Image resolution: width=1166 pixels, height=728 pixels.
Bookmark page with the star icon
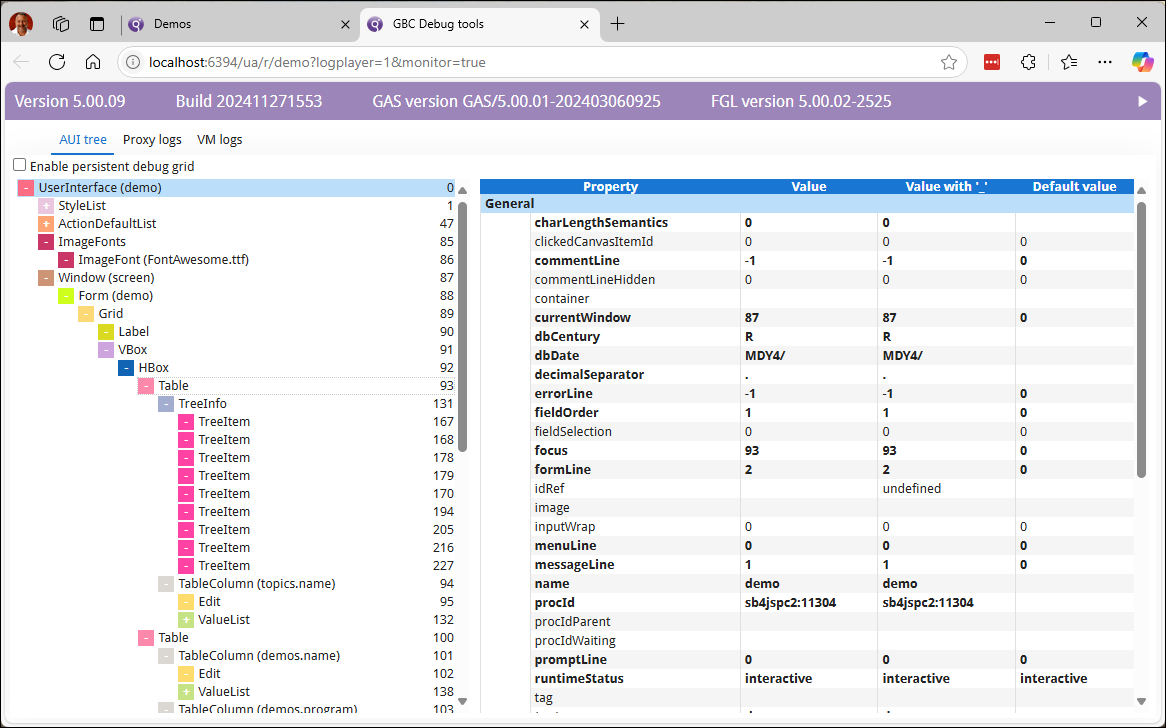948,62
